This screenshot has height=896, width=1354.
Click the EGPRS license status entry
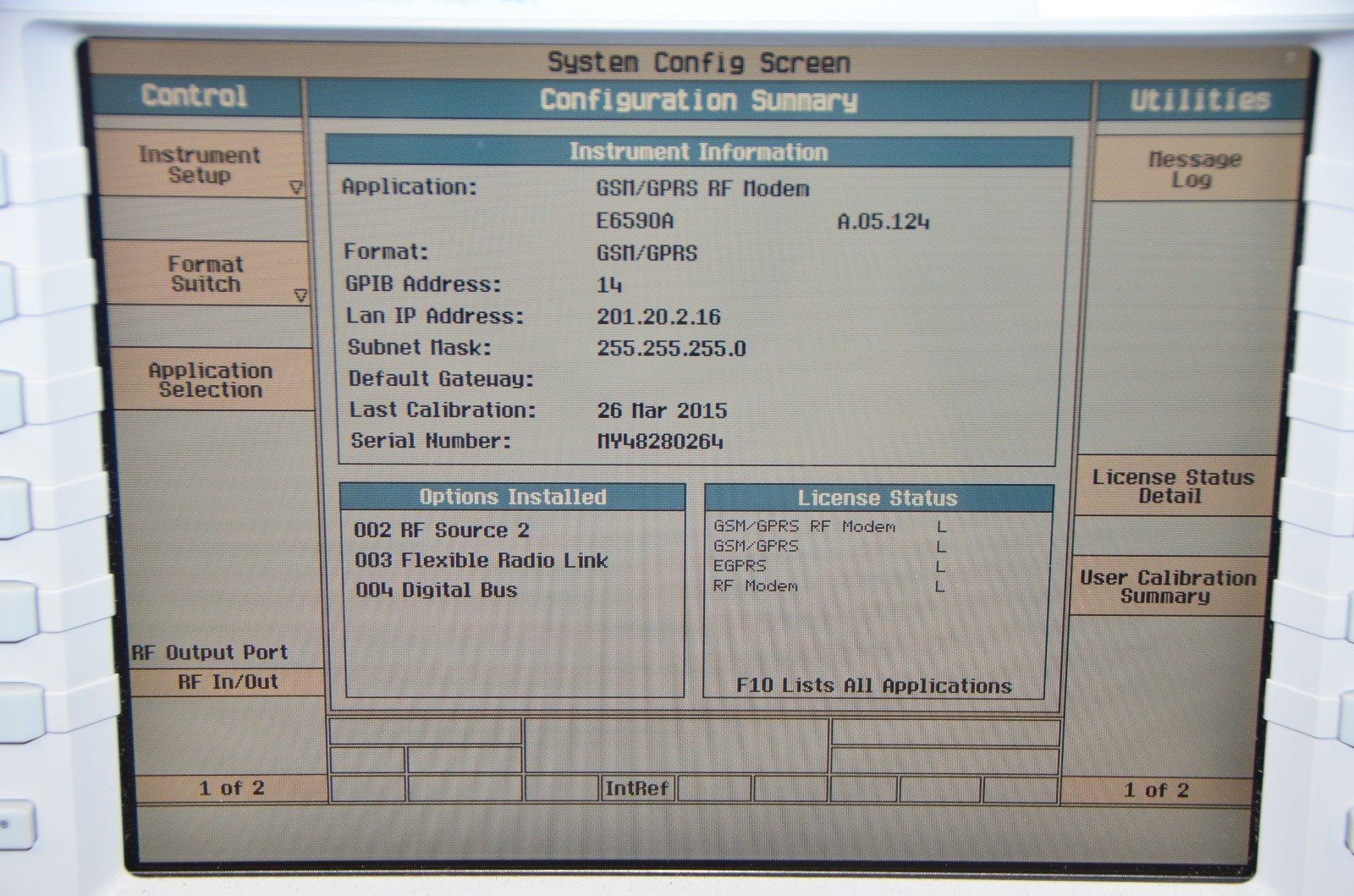click(x=740, y=565)
